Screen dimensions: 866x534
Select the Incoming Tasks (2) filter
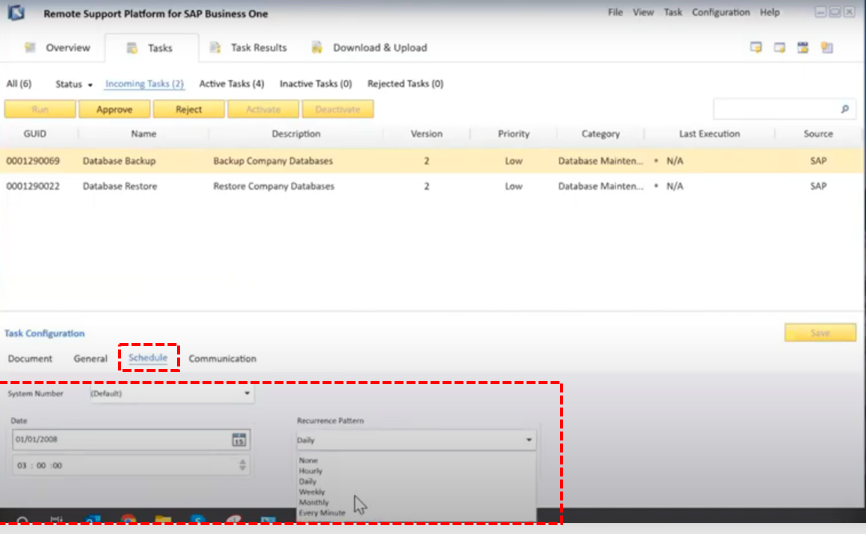144,84
